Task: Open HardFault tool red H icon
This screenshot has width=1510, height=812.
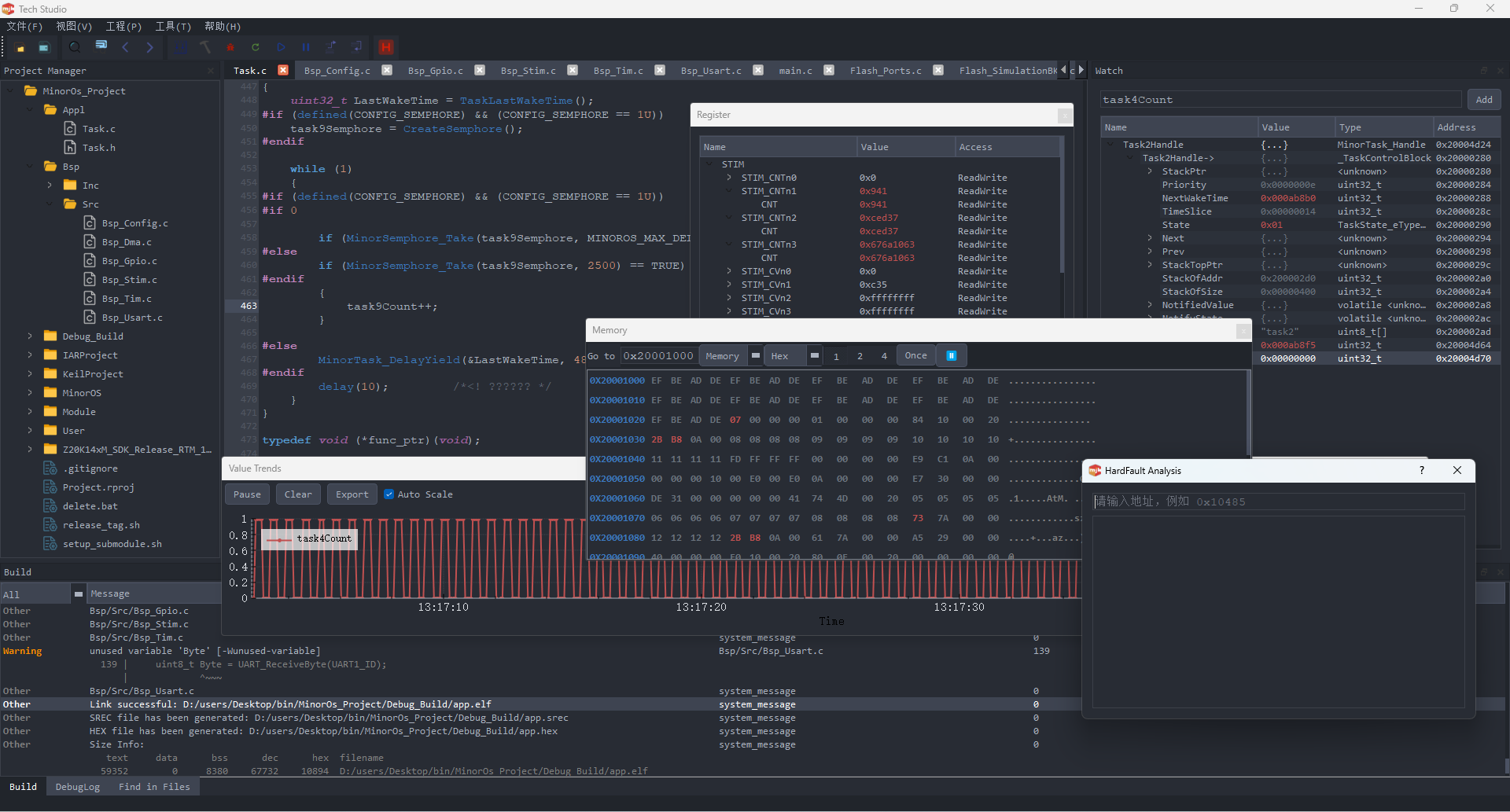Action: tap(385, 47)
